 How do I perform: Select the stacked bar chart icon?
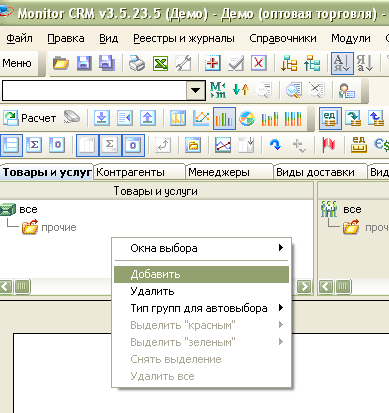coord(270,118)
